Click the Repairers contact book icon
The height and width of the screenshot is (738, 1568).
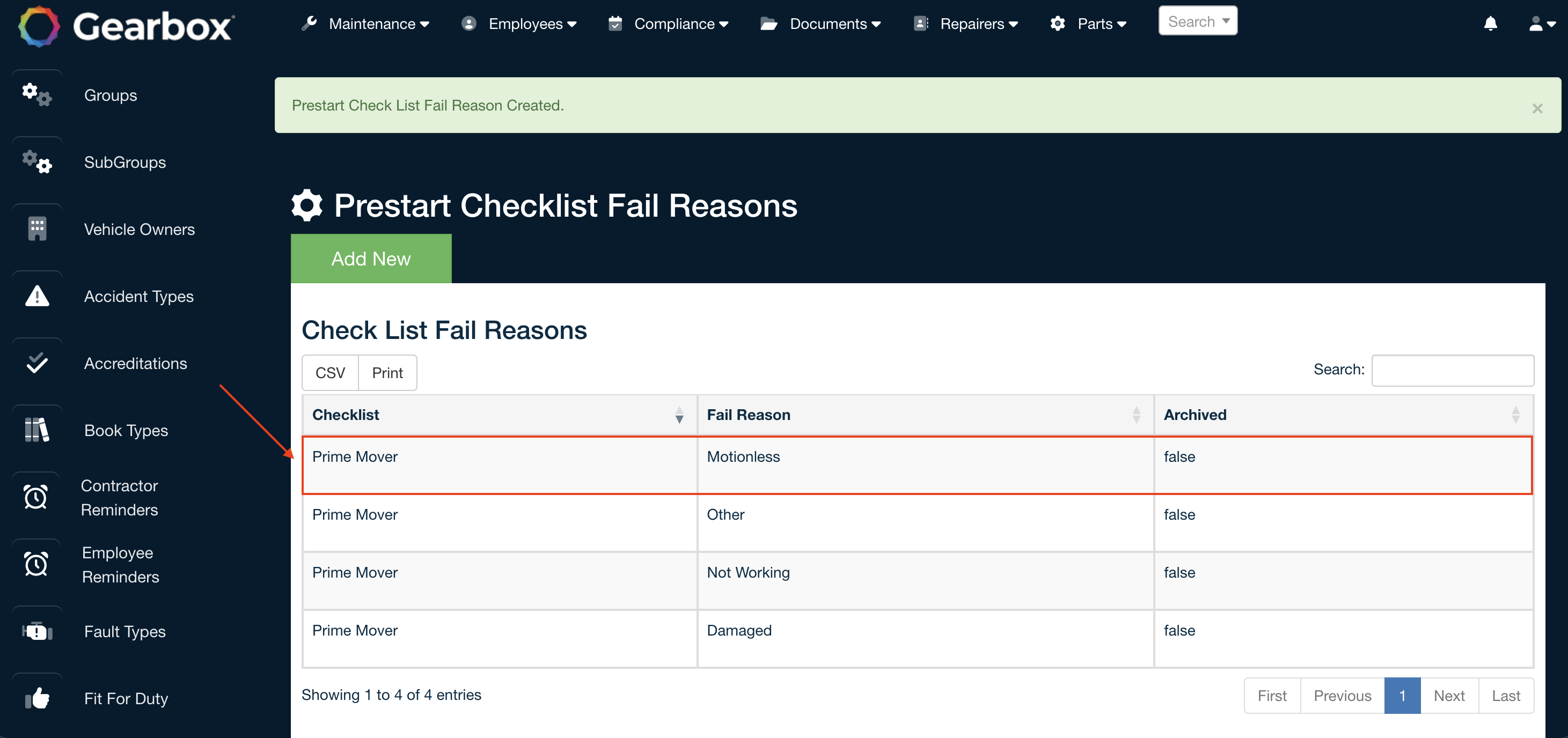(921, 23)
